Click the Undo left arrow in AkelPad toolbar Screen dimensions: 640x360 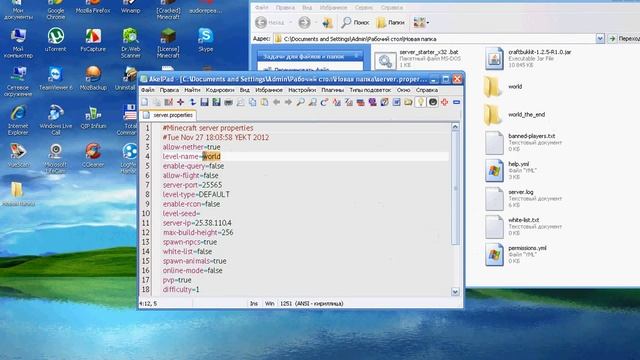(276, 102)
